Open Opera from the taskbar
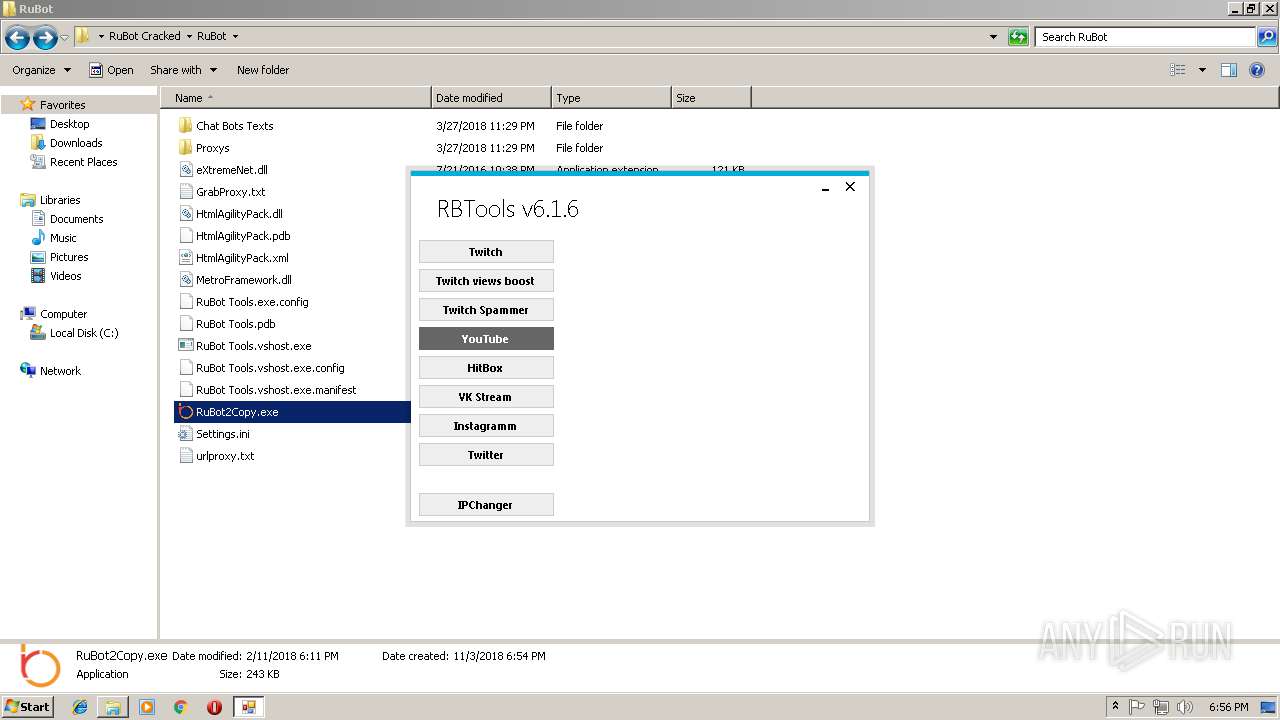 pyautogui.click(x=214, y=707)
